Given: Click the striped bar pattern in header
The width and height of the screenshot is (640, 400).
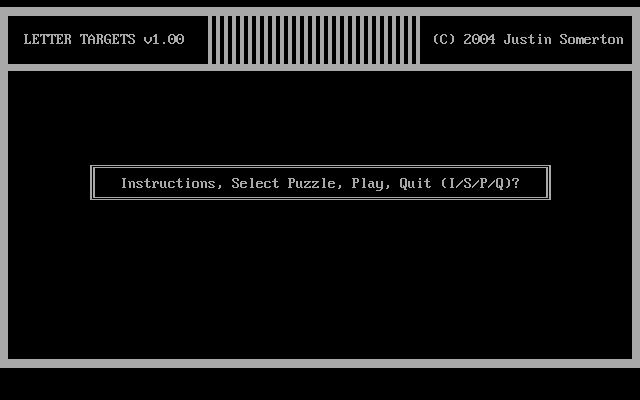Looking at the screenshot, I should click(x=314, y=40).
